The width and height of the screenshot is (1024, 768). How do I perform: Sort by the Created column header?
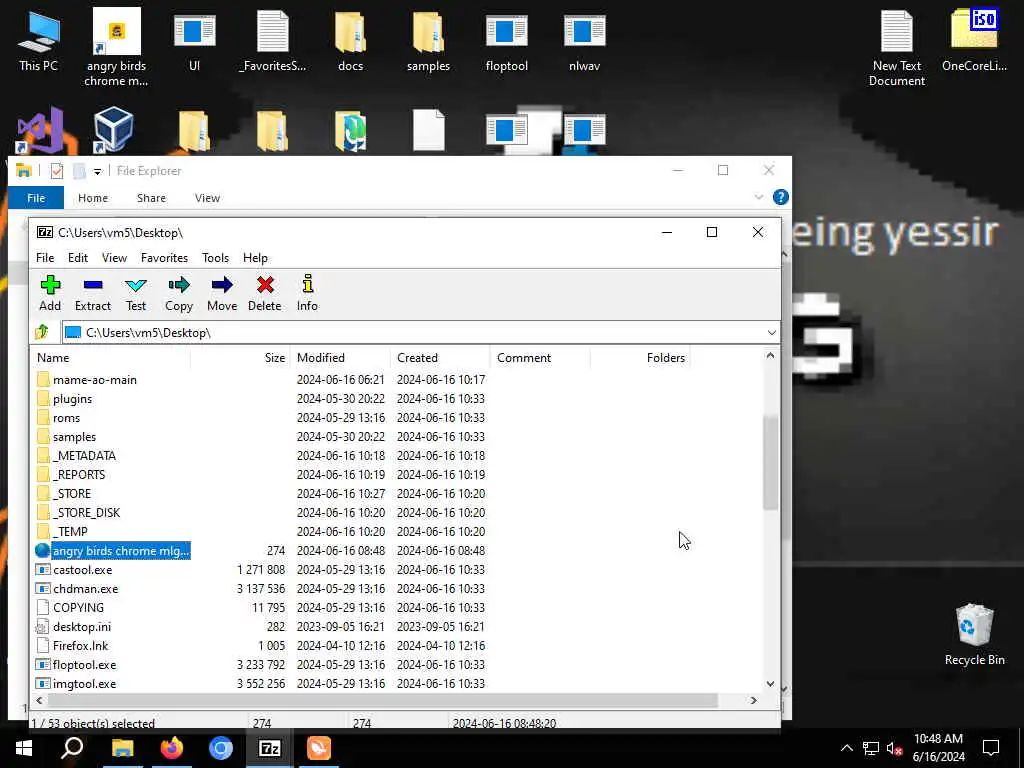click(440, 358)
